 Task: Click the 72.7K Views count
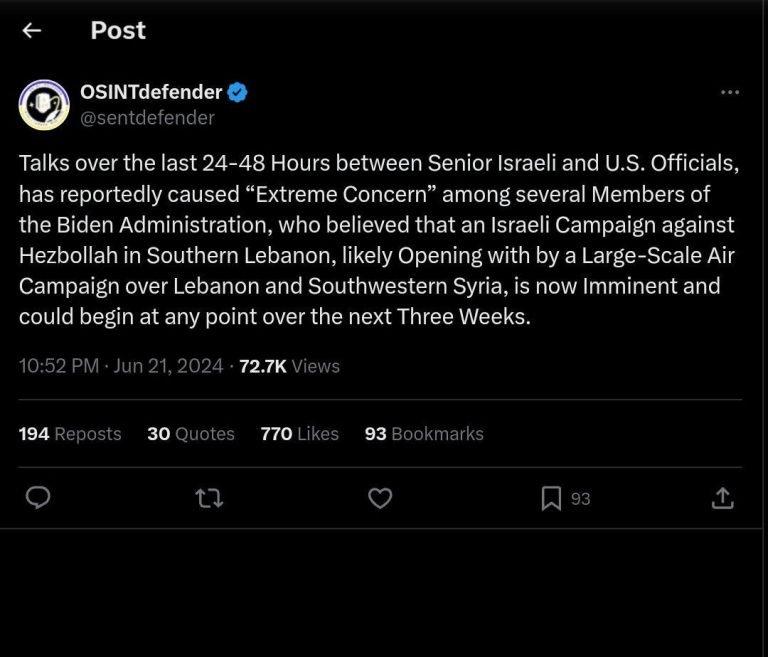(289, 366)
